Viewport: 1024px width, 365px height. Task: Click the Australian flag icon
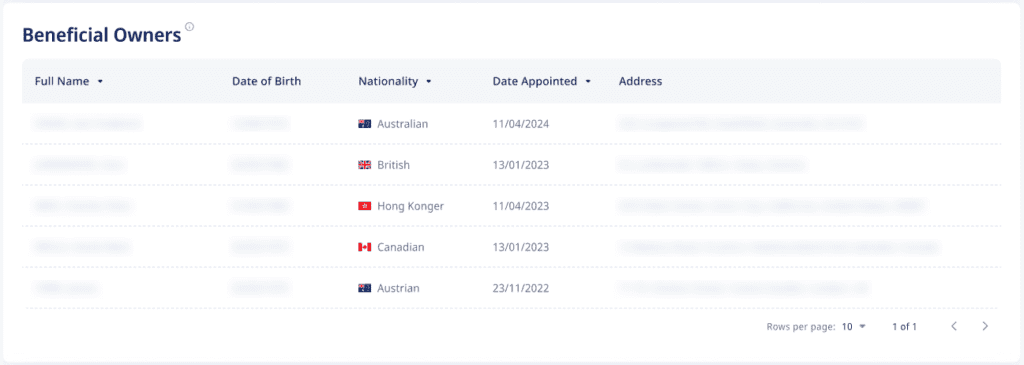coord(364,123)
